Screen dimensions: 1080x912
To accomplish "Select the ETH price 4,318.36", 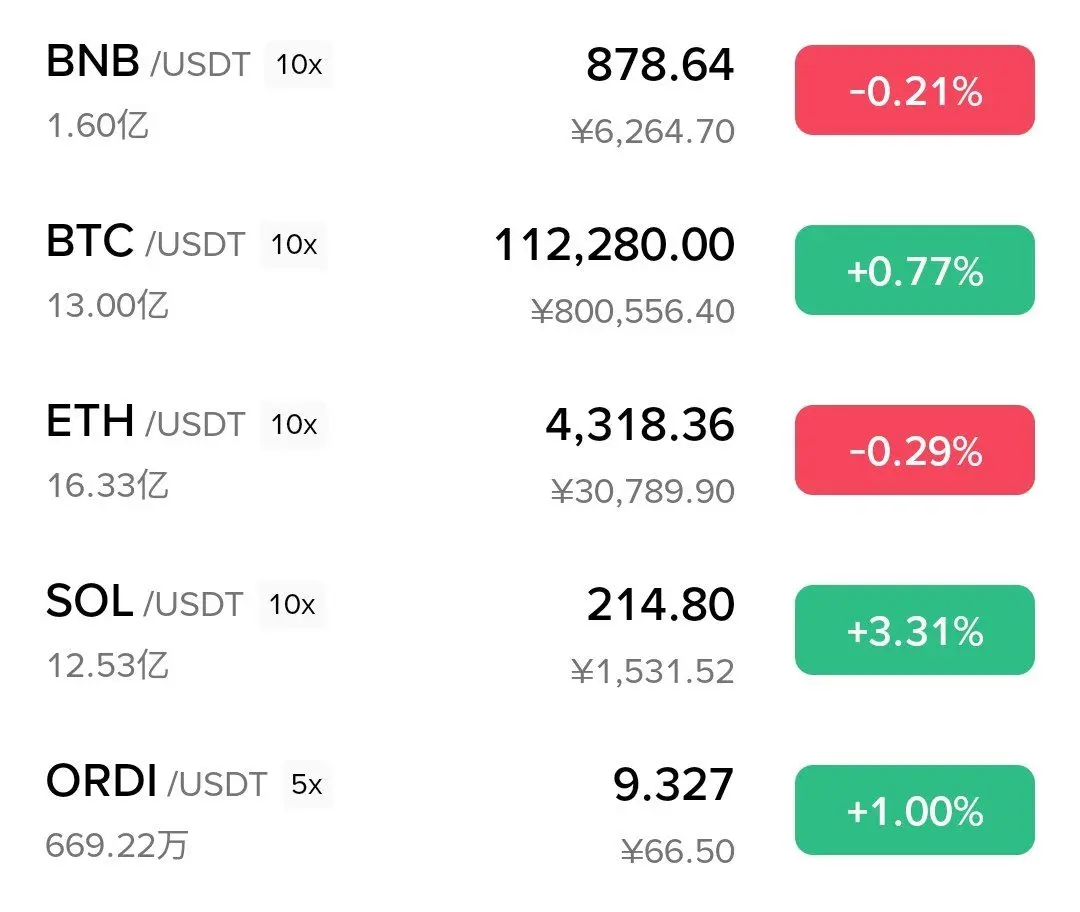I will 640,425.
